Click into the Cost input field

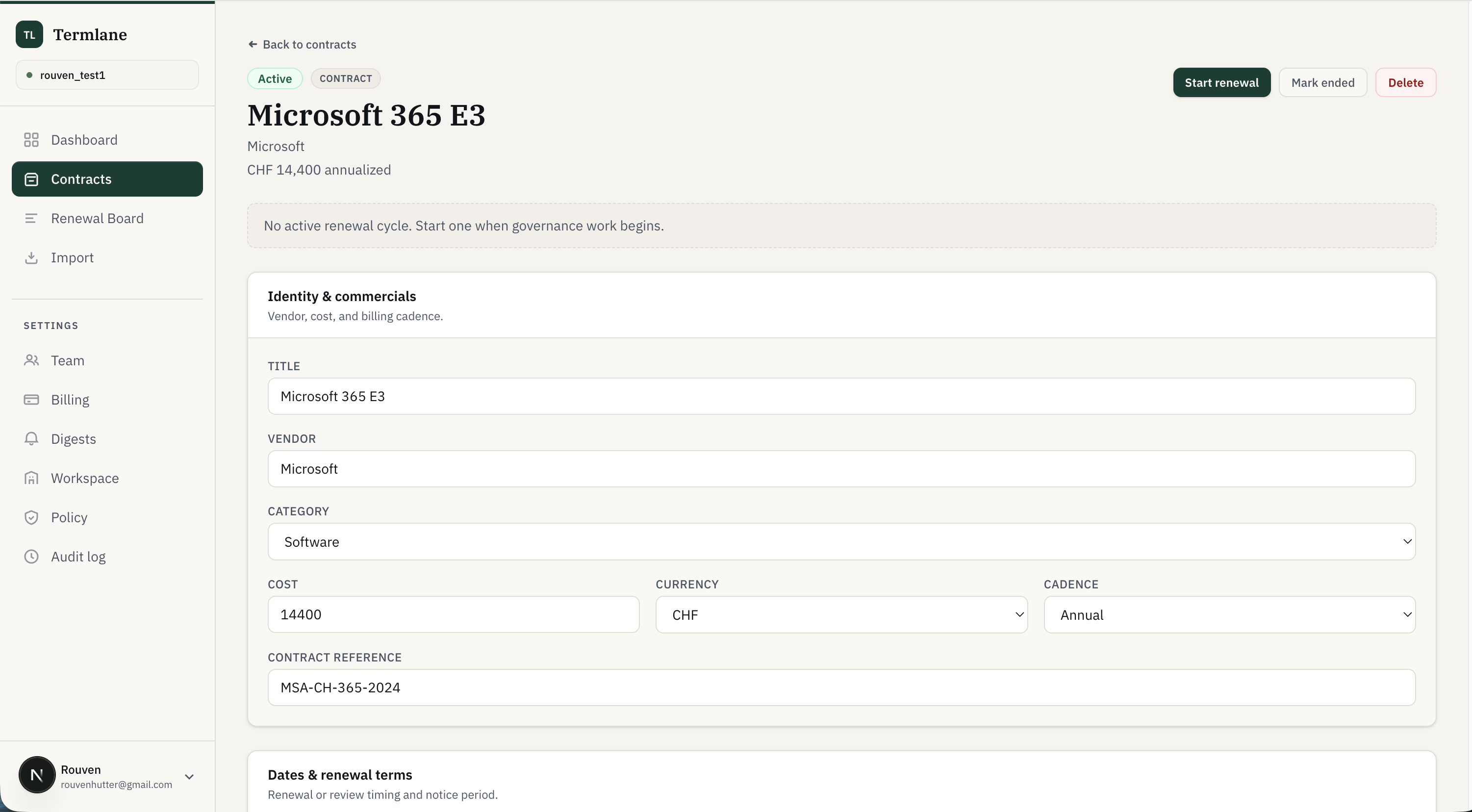pyautogui.click(x=453, y=614)
